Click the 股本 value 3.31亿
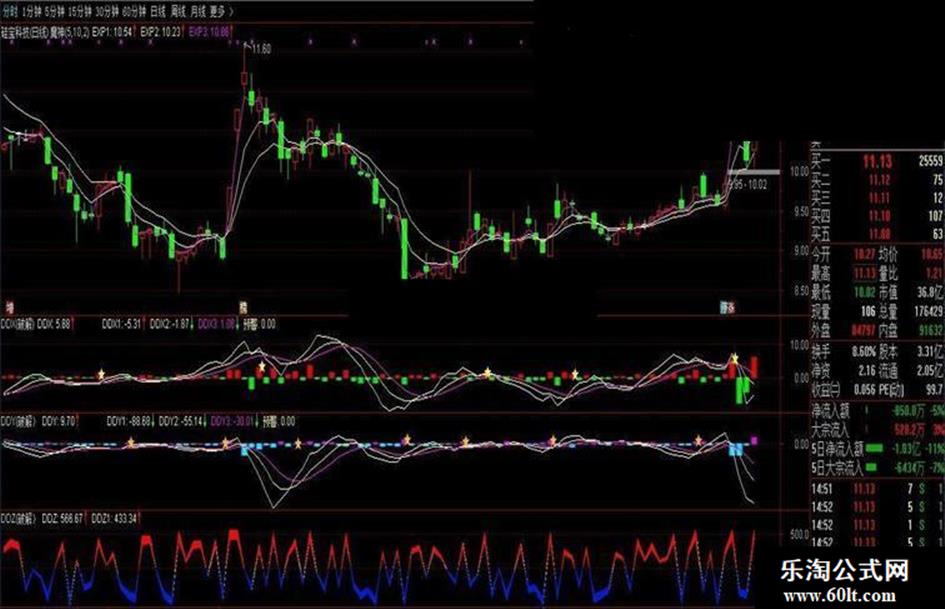 pyautogui.click(x=931, y=351)
